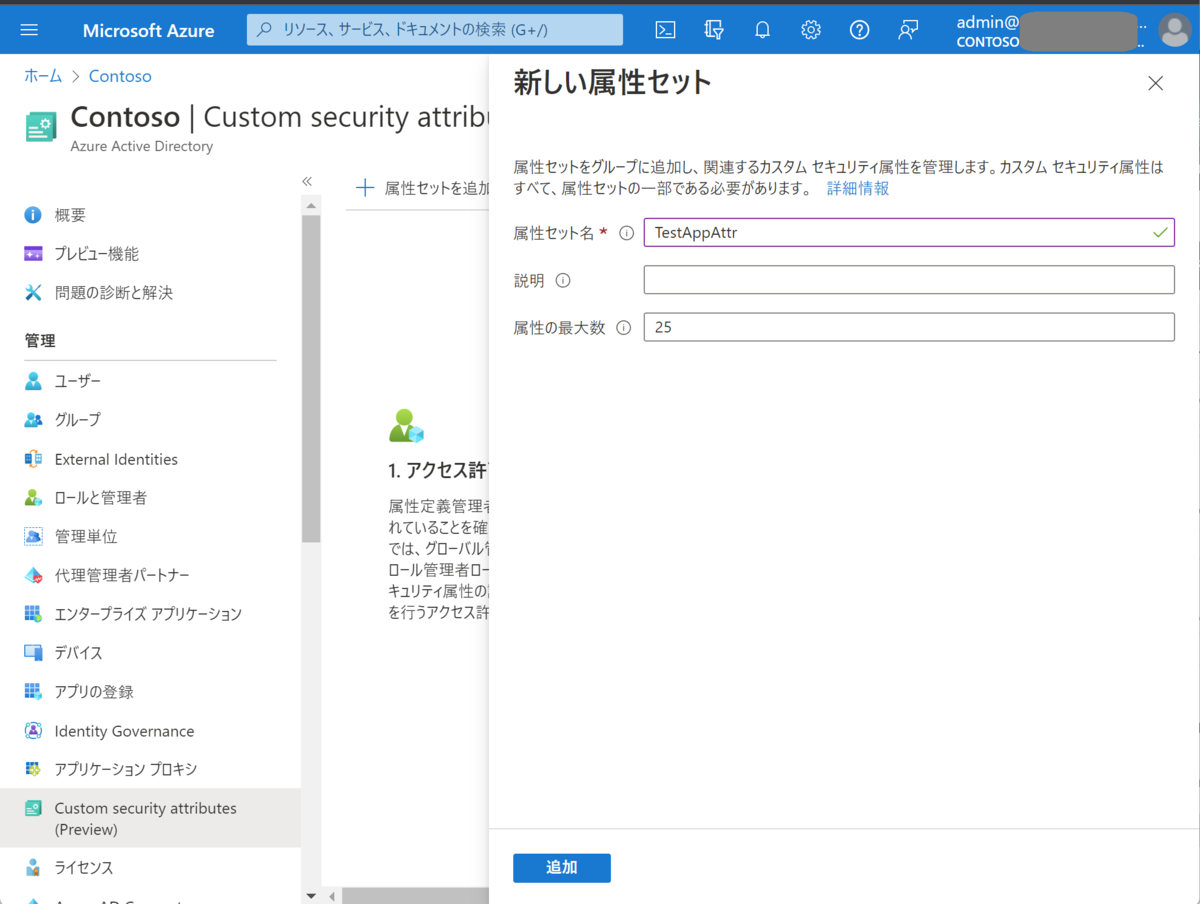Click the アプリケーション プロキシ icon
1200x904 pixels.
[x=34, y=769]
